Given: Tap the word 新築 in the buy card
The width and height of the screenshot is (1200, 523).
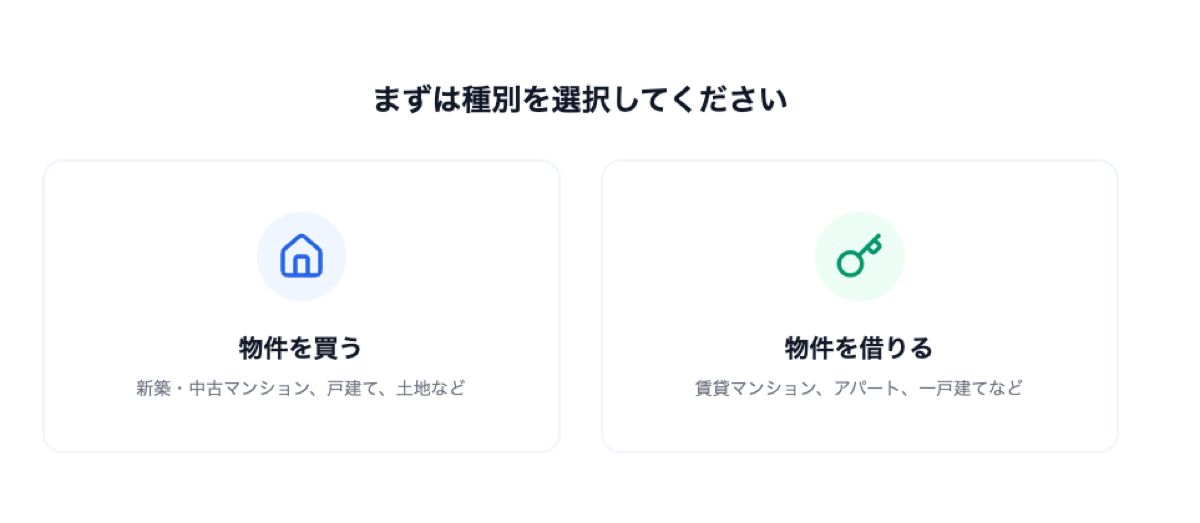Looking at the screenshot, I should [152, 388].
